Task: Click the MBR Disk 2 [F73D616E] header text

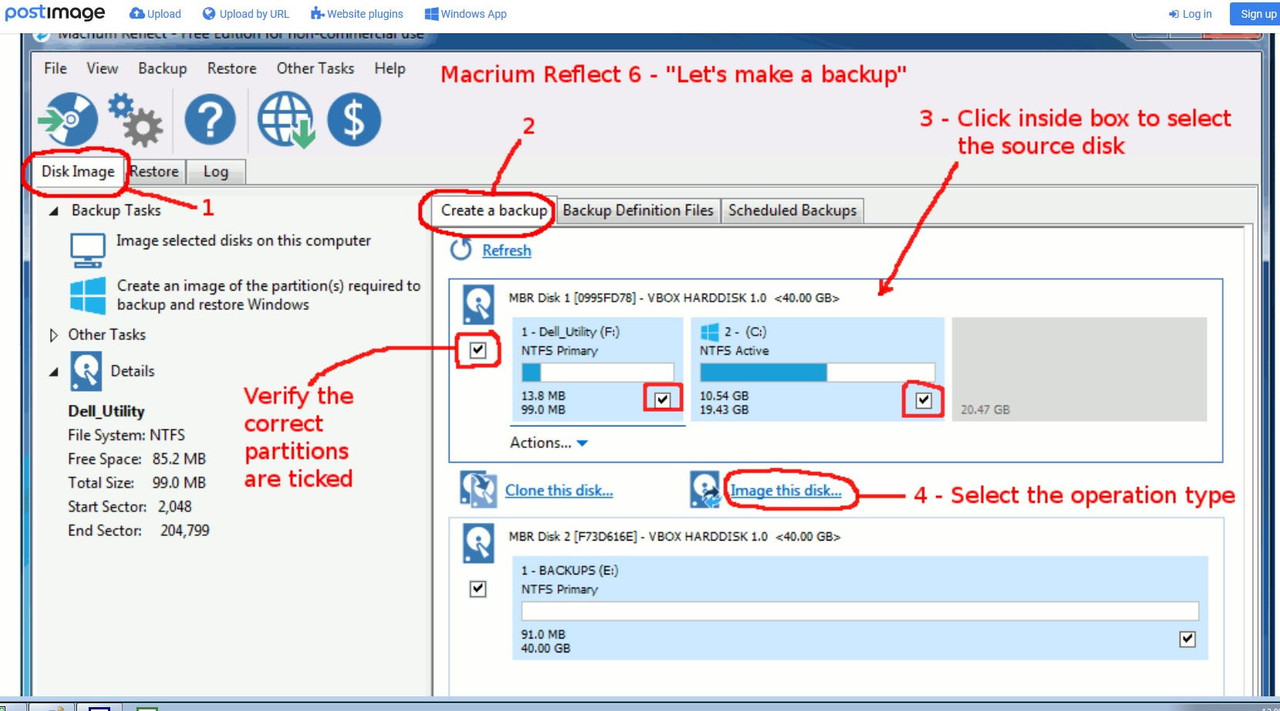Action: pos(674,537)
